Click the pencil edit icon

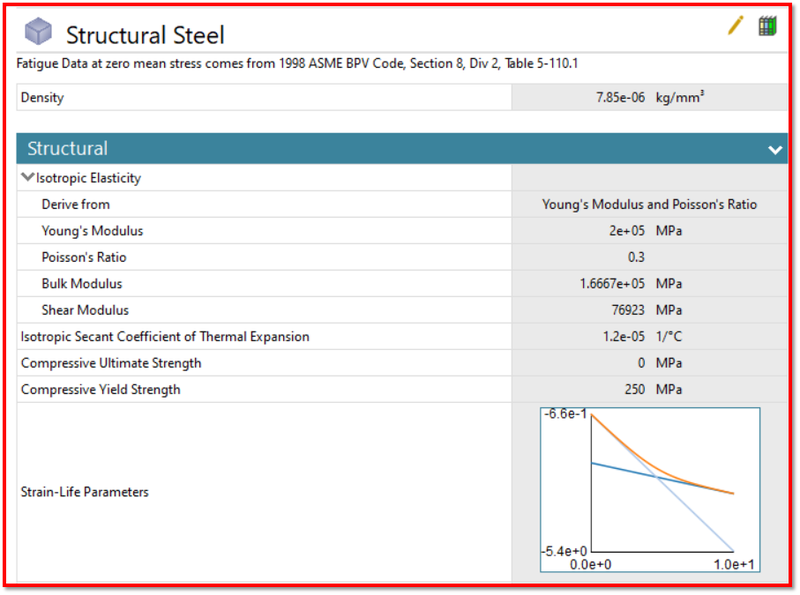pyautogui.click(x=735, y=26)
